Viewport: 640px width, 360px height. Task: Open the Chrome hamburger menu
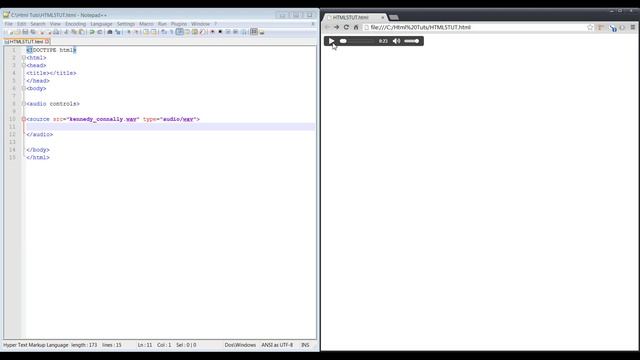(x=633, y=27)
